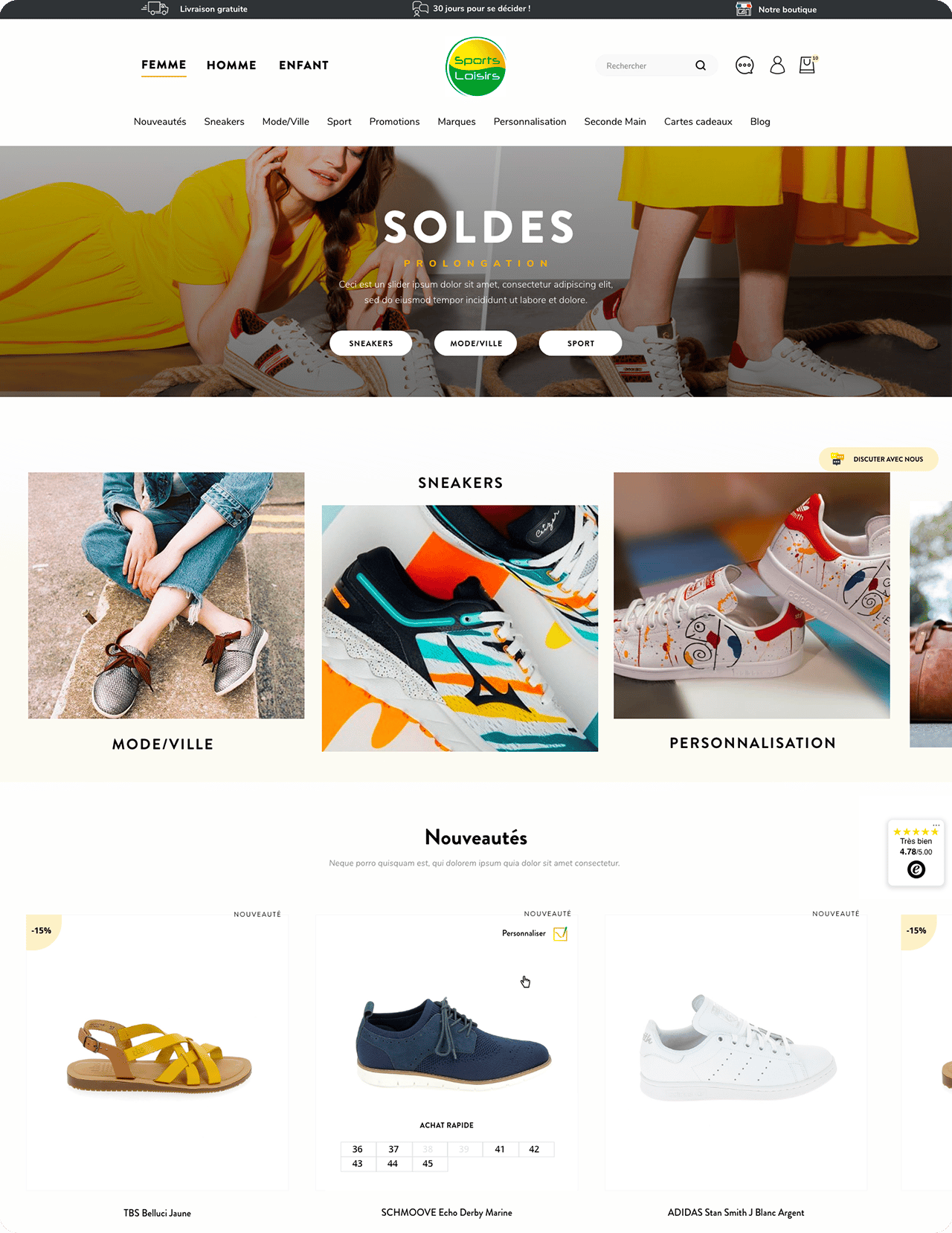This screenshot has width=952, height=1233.
Task: Switch to the ENFANT tab
Action: pyautogui.click(x=303, y=65)
